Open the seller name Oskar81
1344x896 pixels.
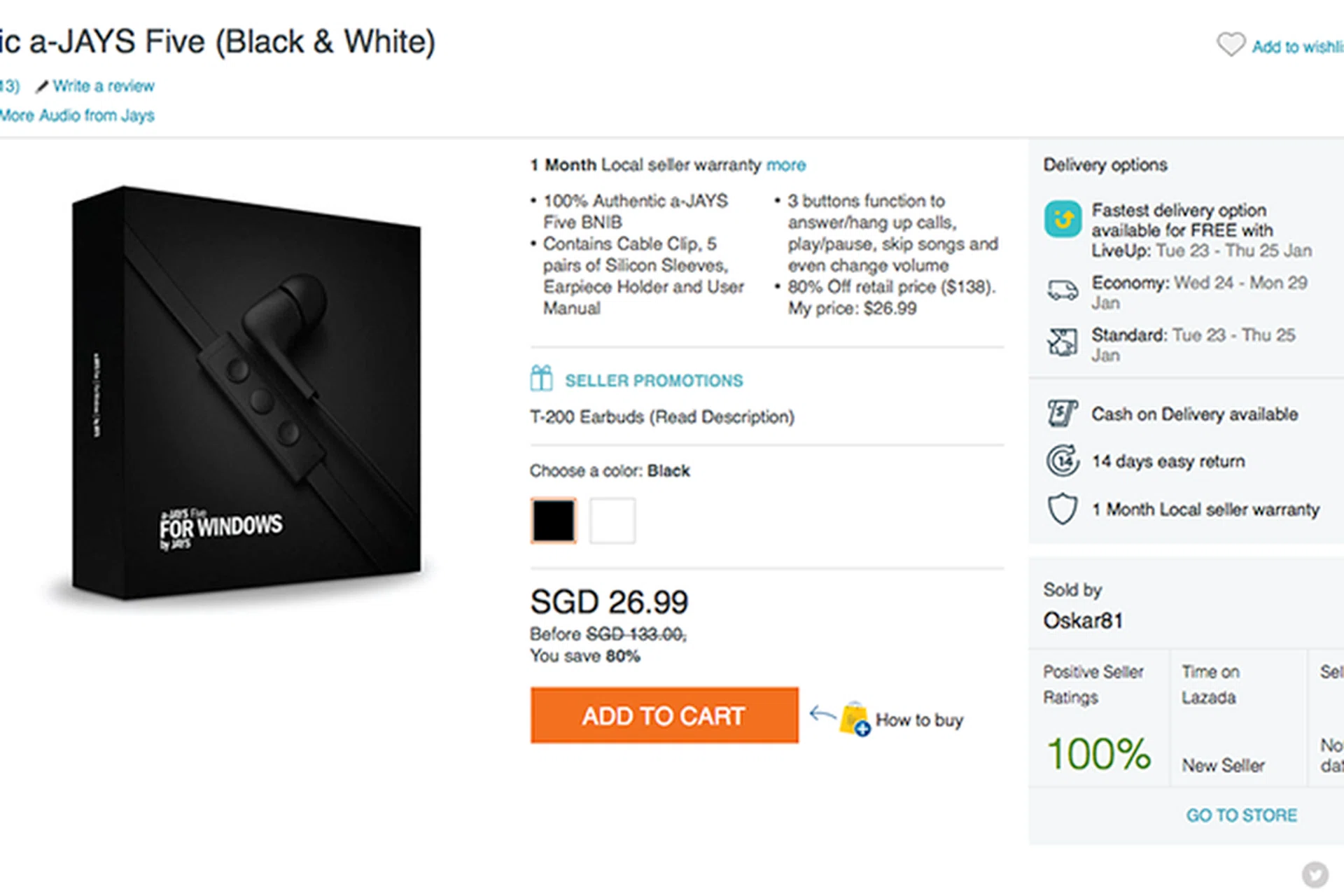(1083, 620)
